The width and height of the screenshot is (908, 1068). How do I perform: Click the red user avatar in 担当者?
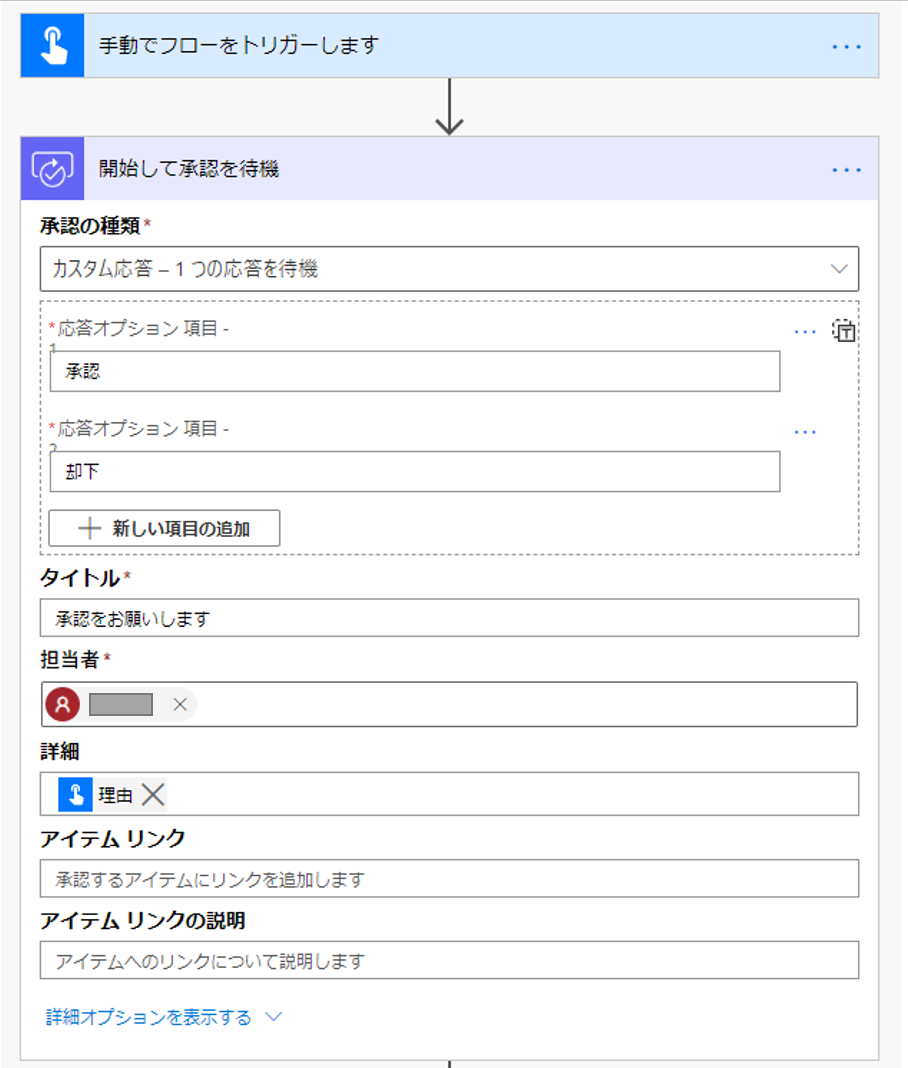click(x=63, y=704)
